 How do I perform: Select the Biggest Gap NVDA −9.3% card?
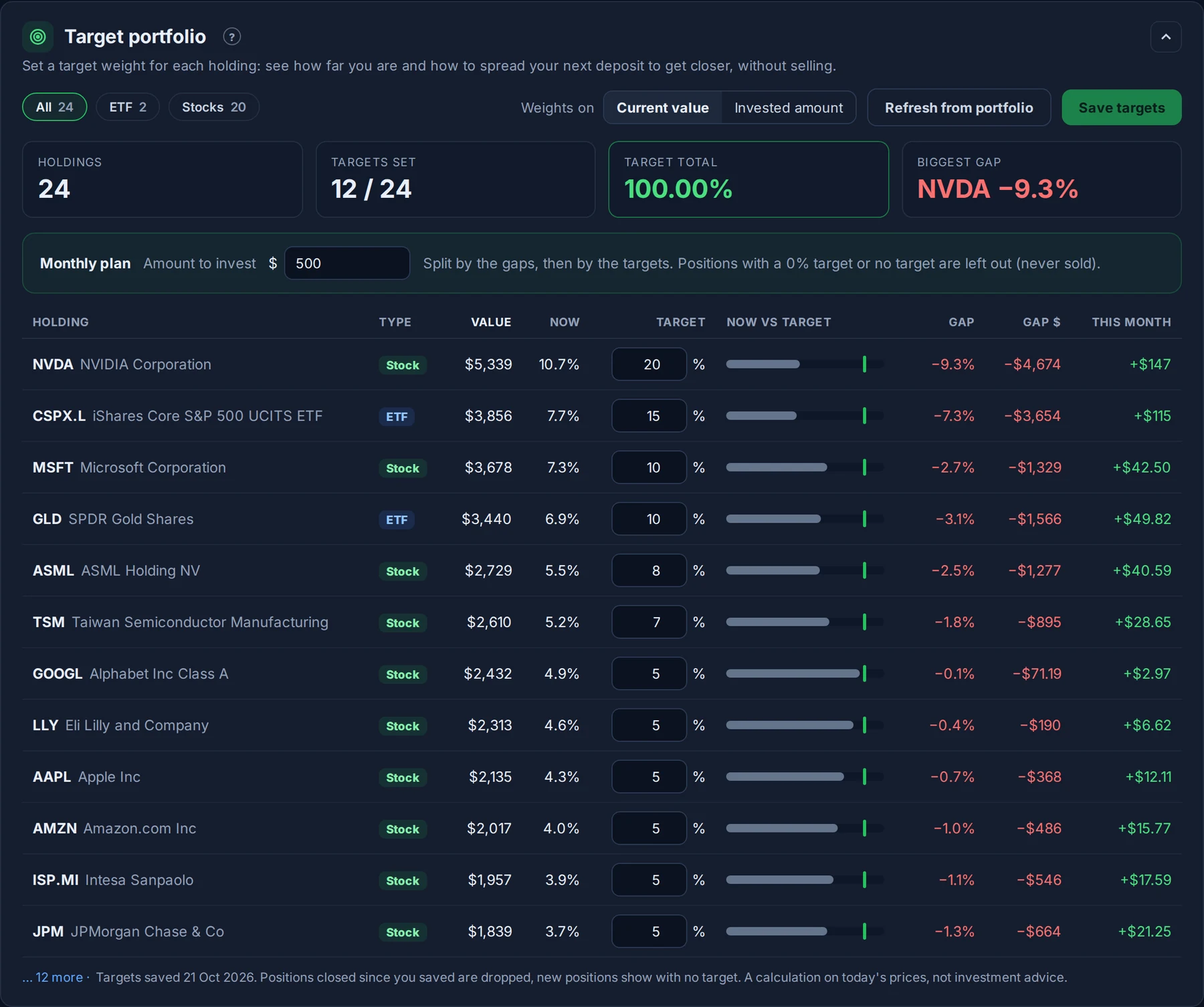click(1041, 179)
